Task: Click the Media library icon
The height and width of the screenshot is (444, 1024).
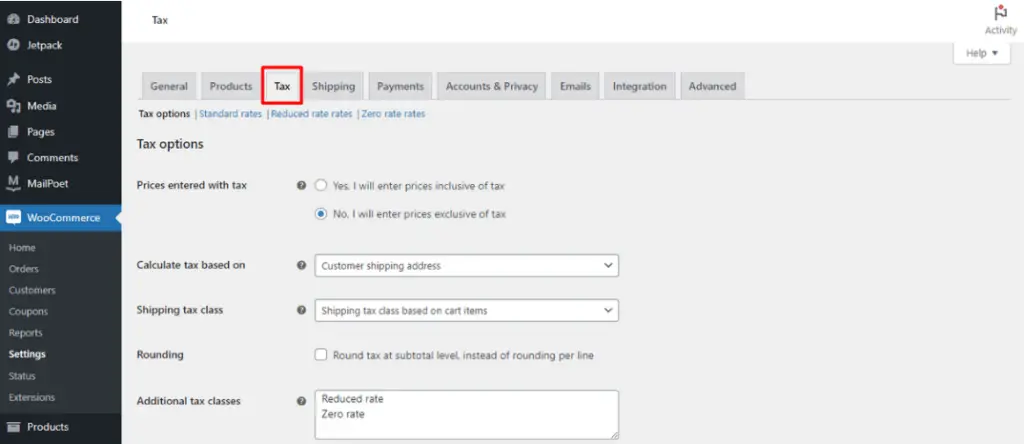Action: [13, 106]
